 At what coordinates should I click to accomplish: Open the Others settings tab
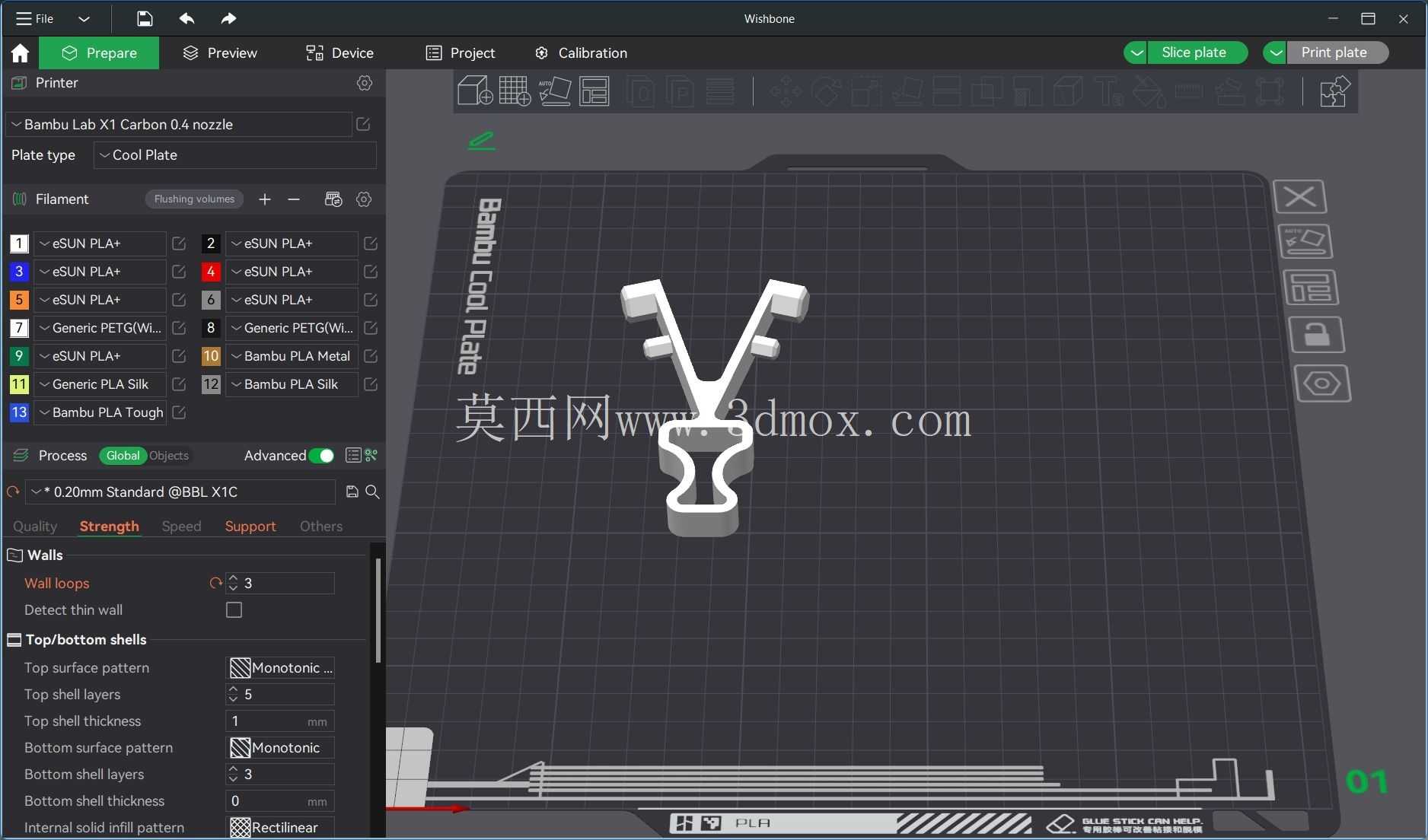[x=321, y=527]
